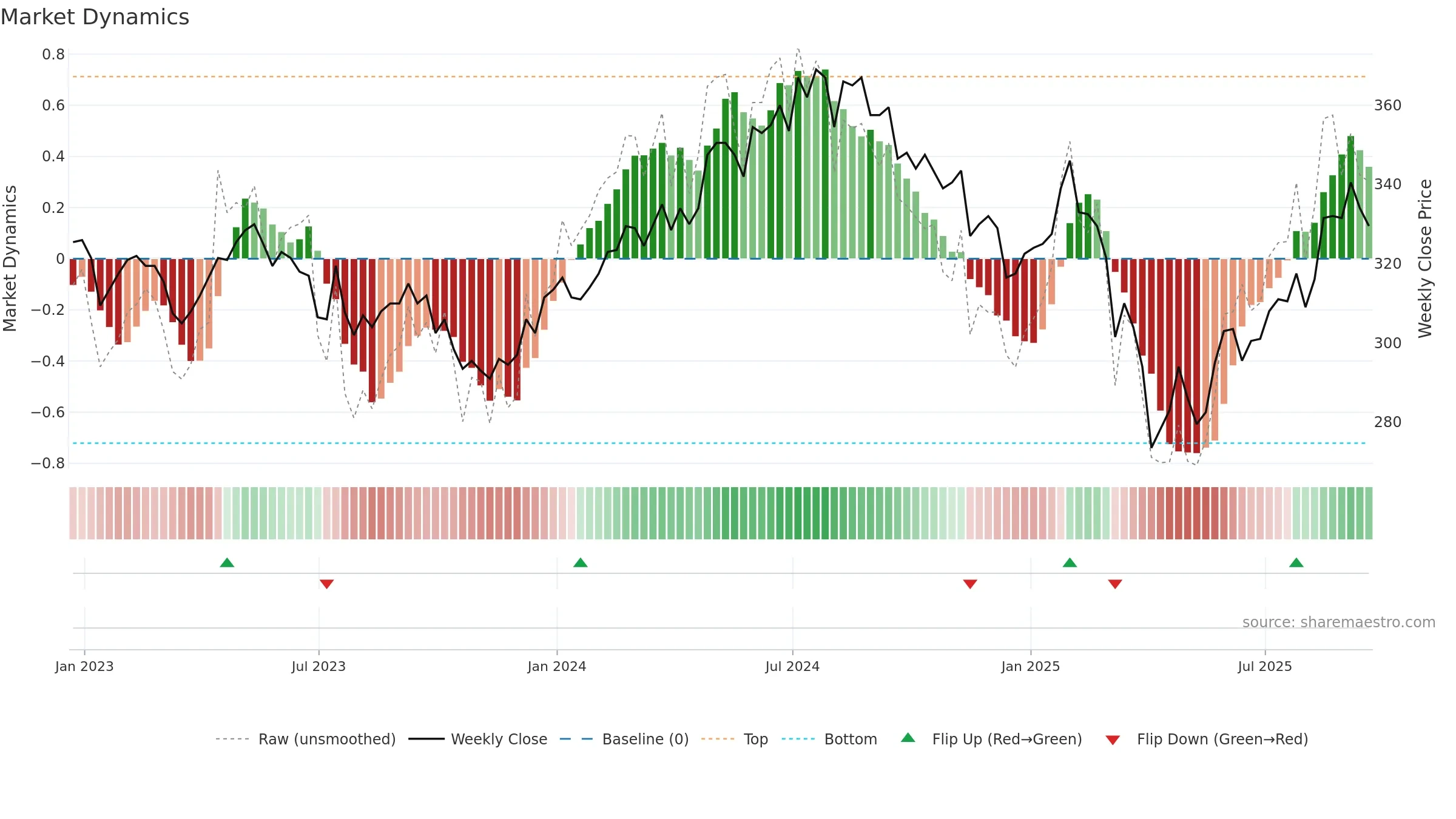1456x819 pixels.
Task: Click the −0.4 left axis tick label
Action: click(x=48, y=362)
